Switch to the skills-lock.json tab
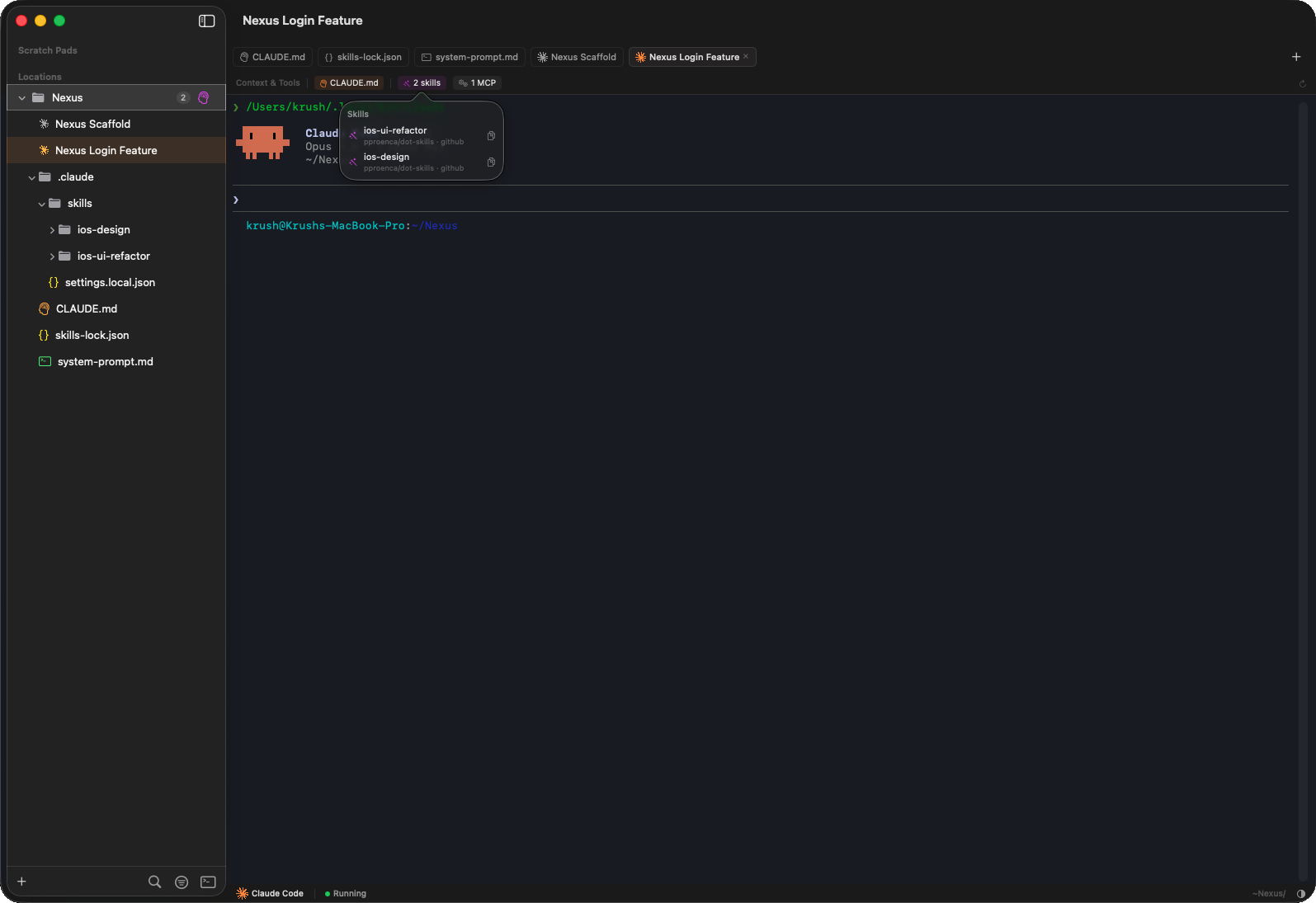This screenshot has width=1316, height=903. tap(363, 57)
